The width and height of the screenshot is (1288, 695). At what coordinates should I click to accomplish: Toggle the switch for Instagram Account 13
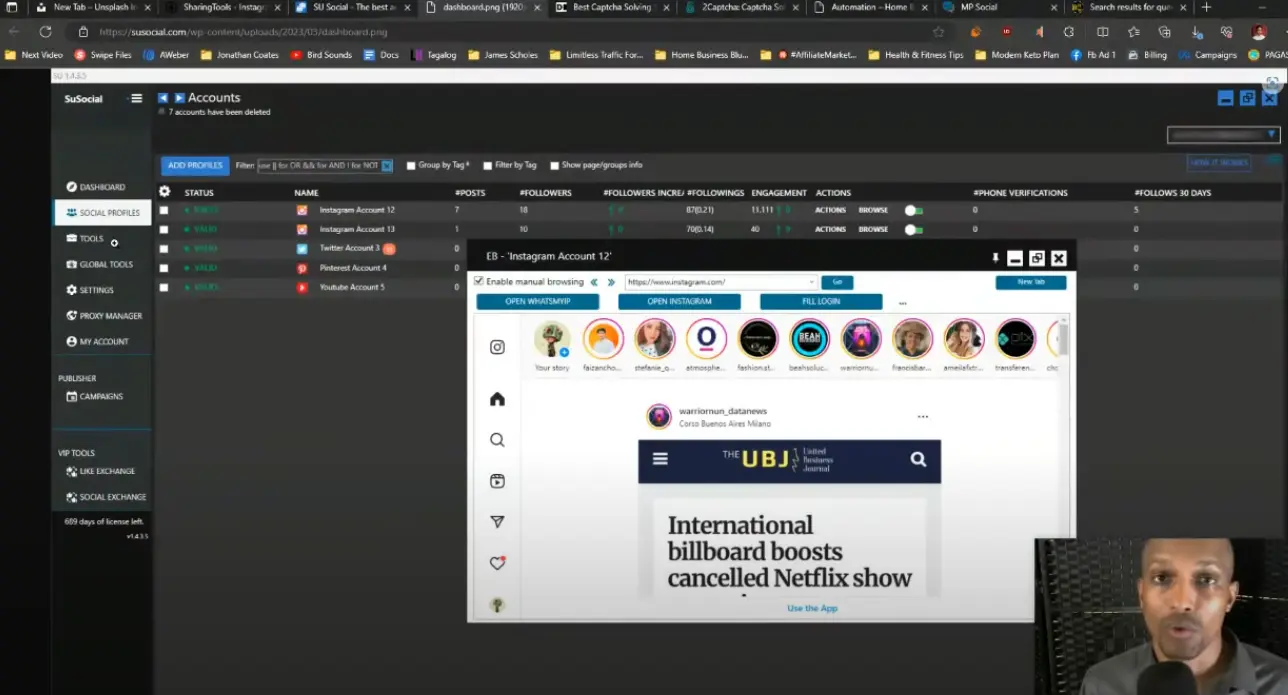tap(912, 229)
